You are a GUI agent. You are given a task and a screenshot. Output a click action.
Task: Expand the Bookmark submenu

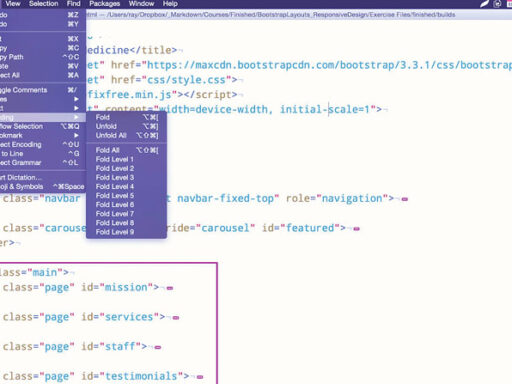point(43,135)
